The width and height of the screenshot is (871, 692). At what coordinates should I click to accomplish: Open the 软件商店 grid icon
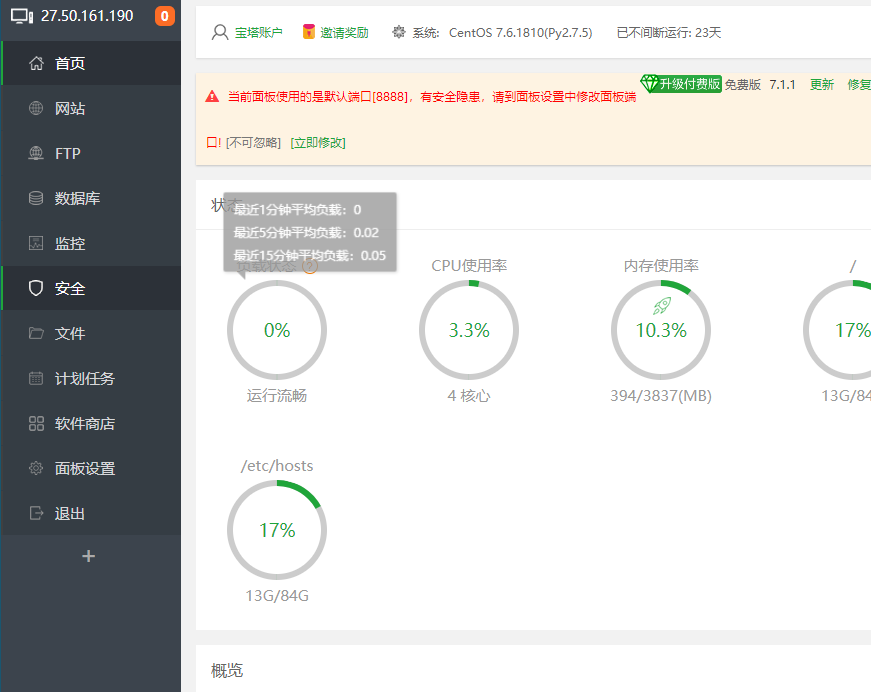pos(36,424)
